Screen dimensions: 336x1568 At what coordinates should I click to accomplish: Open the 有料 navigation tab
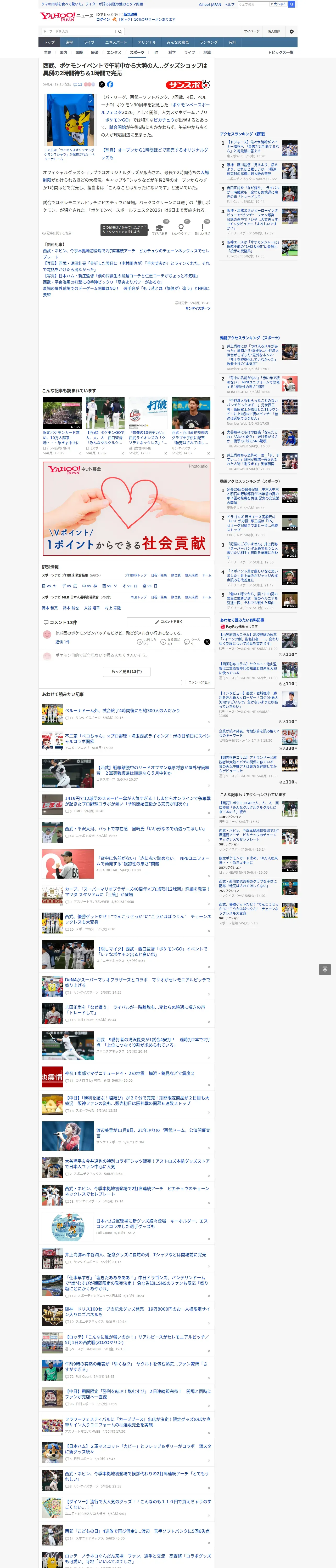coord(232,43)
